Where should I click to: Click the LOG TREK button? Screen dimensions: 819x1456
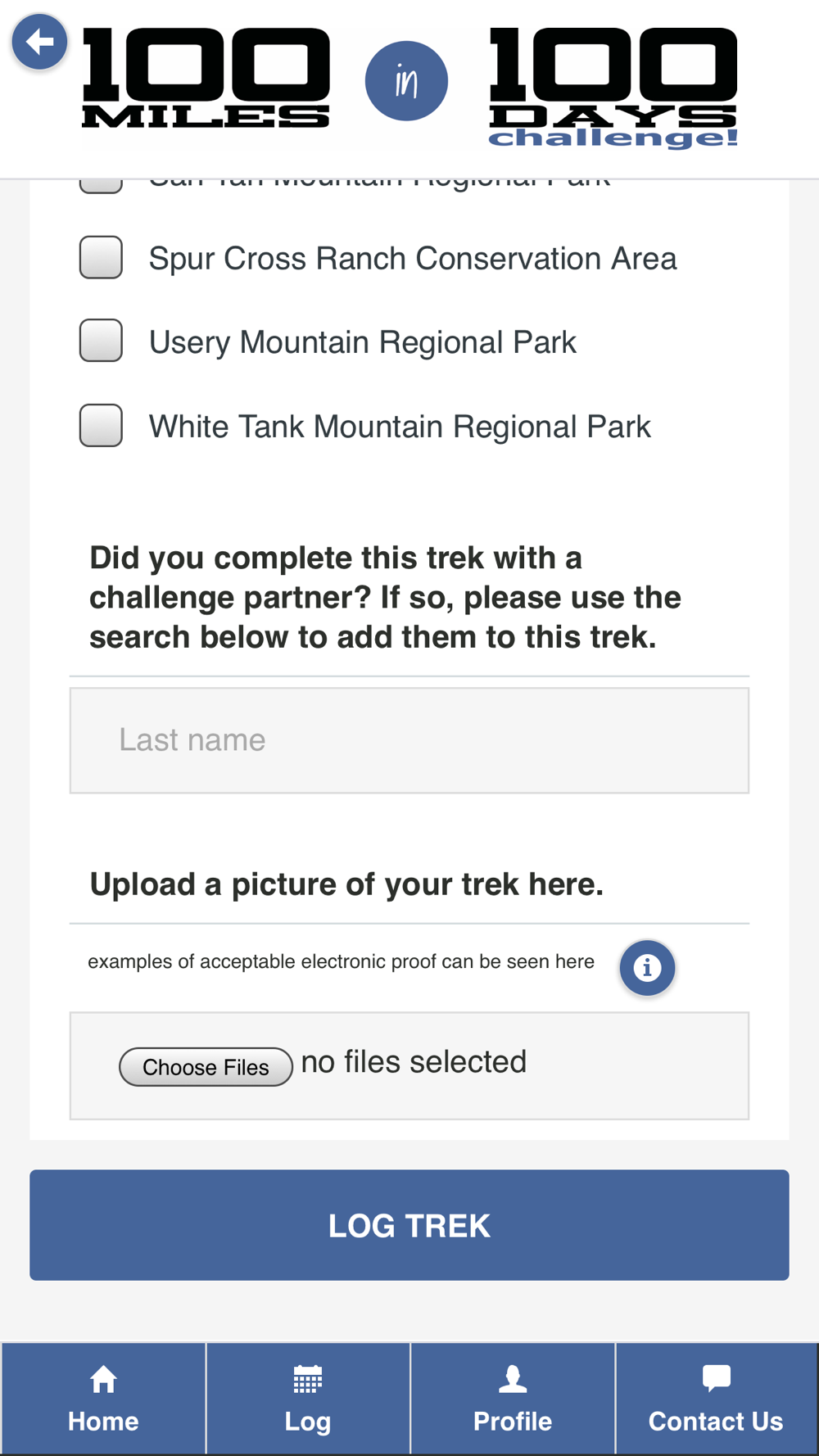[409, 1225]
